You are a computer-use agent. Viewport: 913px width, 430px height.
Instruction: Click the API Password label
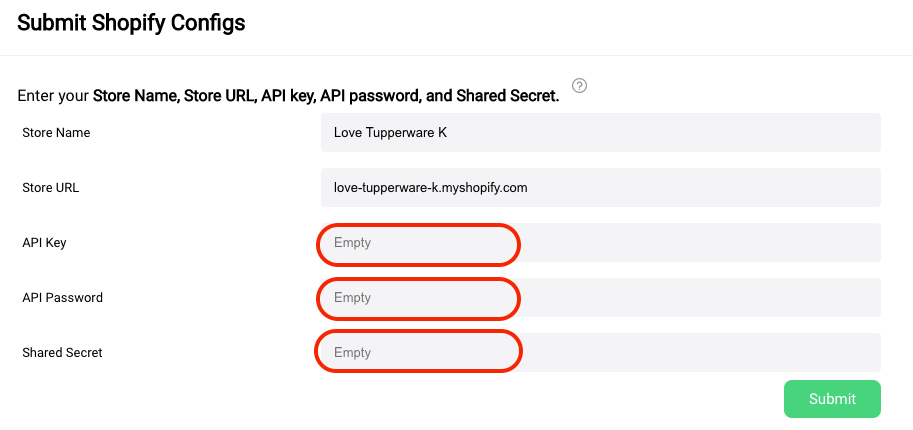[x=62, y=298]
